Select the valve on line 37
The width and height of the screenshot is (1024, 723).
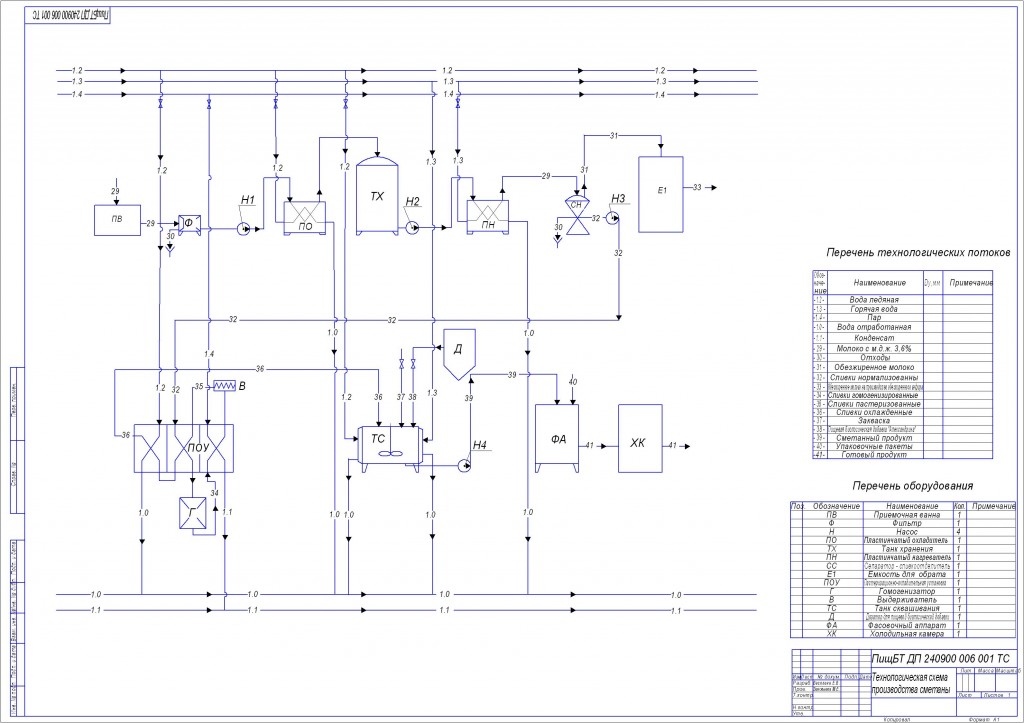pos(401,362)
